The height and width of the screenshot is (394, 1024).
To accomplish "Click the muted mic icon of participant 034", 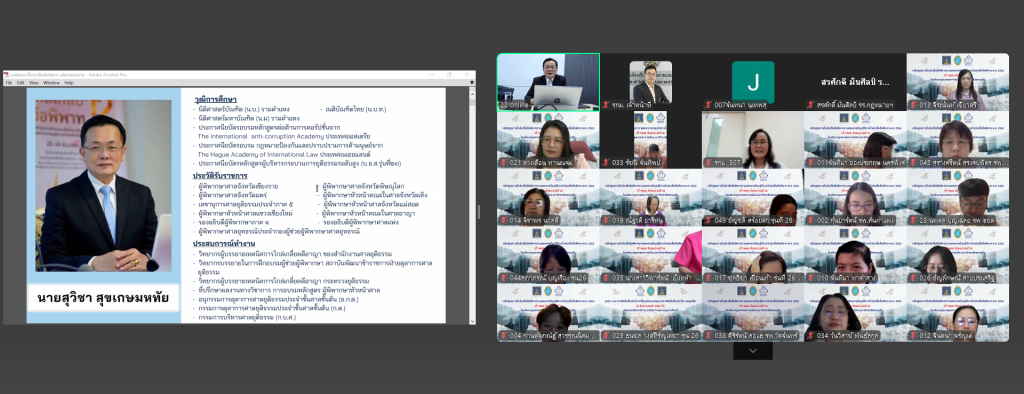I will [x=811, y=336].
